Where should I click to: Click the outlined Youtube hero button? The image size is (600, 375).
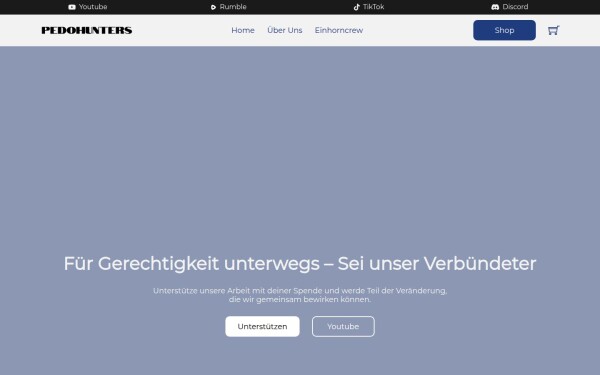pos(343,326)
